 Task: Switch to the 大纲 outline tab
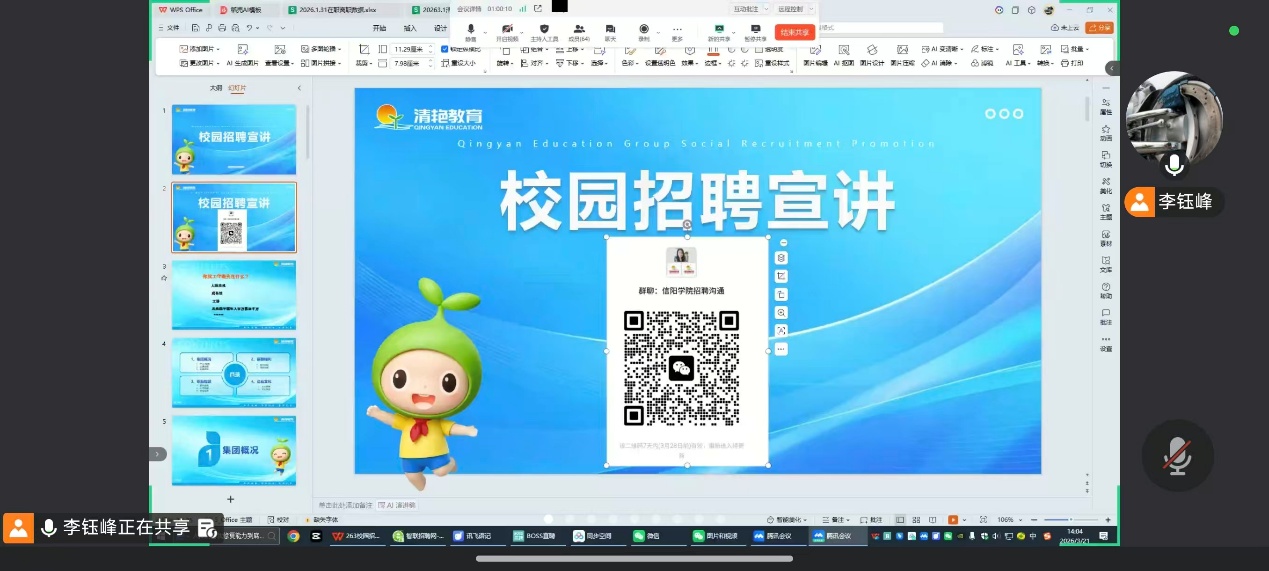tap(216, 88)
